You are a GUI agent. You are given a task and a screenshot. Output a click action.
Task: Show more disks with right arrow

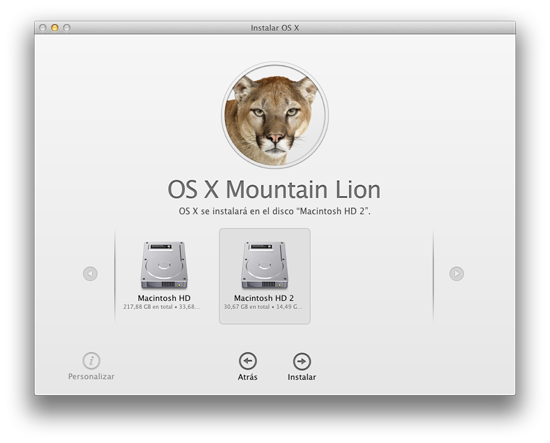[x=456, y=273]
